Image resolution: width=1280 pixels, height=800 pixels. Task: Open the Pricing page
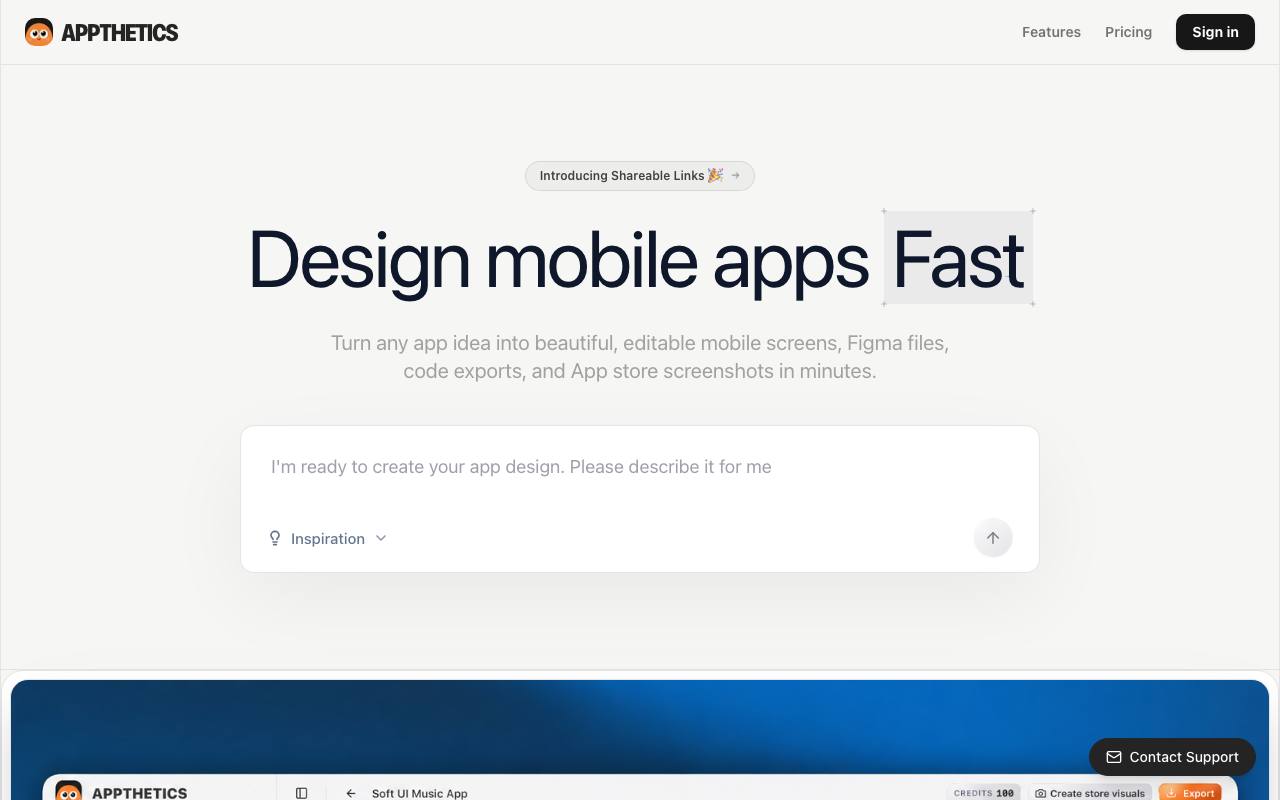1128,32
